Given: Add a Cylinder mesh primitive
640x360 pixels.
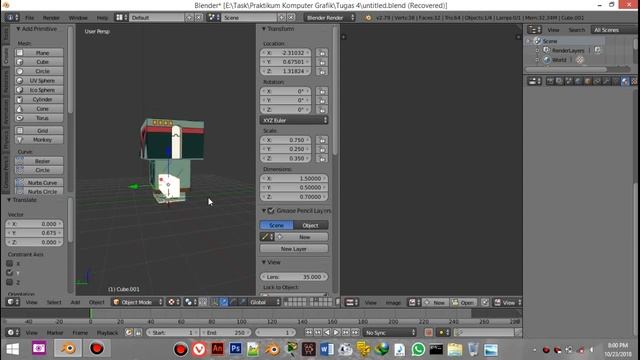Looking at the screenshot, I should tap(39, 99).
